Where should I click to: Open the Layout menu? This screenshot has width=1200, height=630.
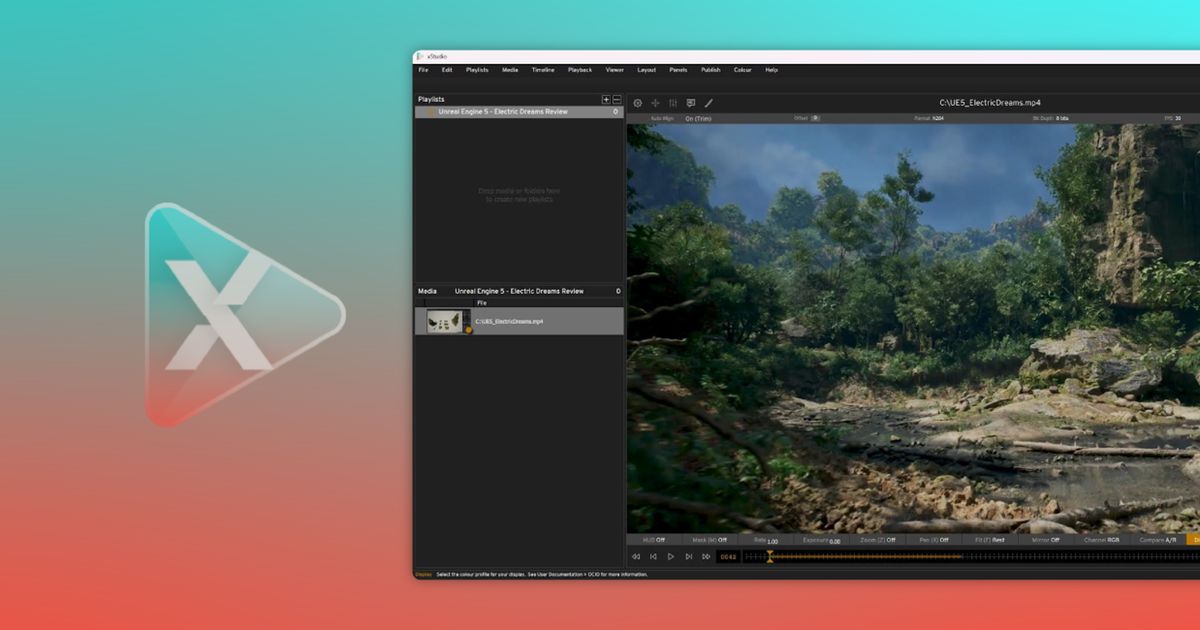click(x=647, y=70)
